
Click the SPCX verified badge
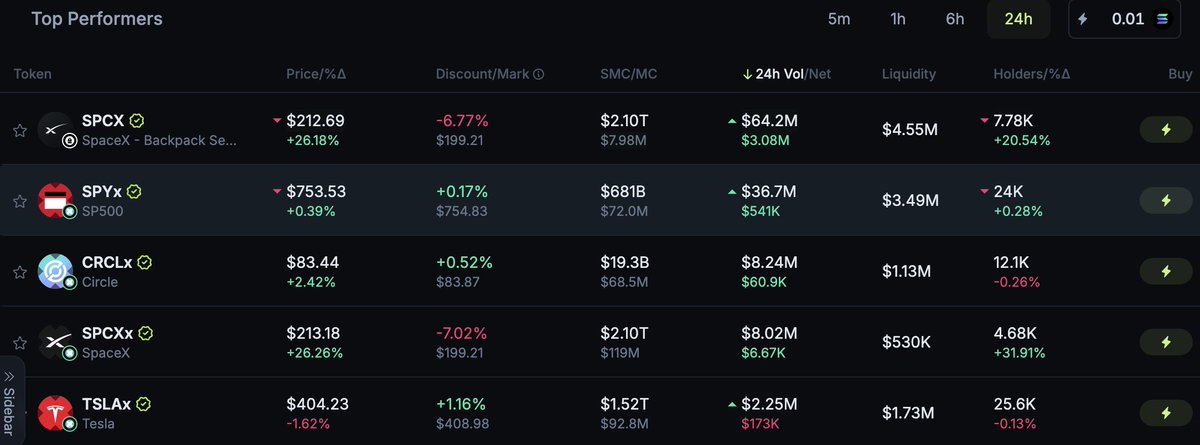[137, 120]
